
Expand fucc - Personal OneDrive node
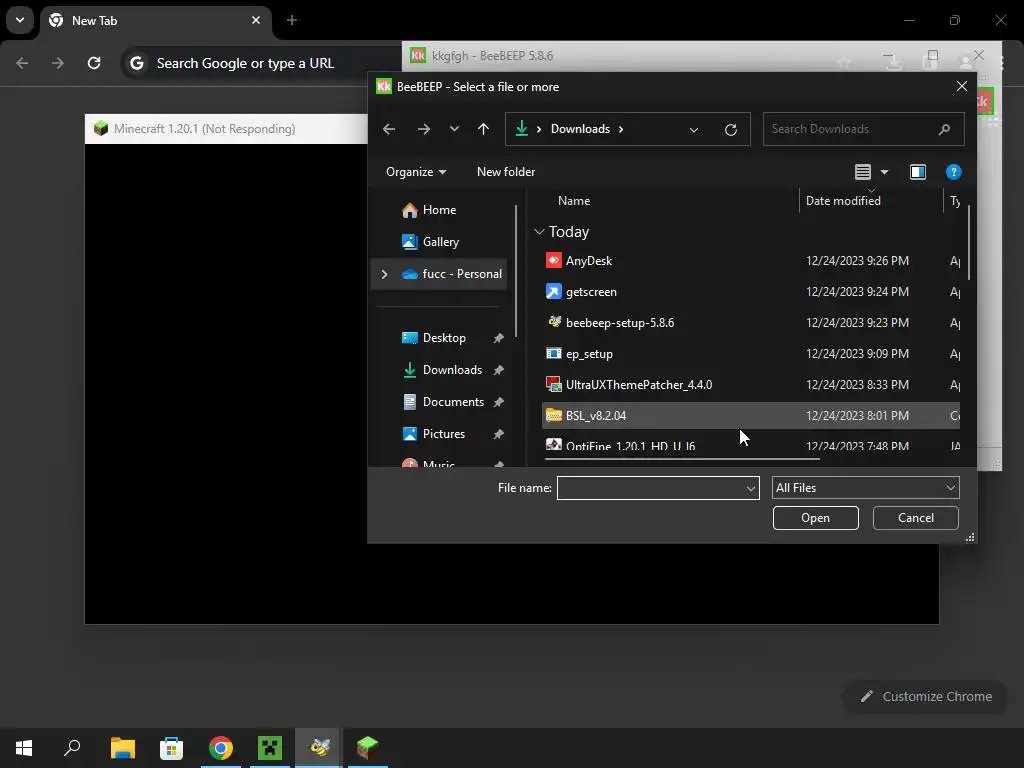point(384,274)
